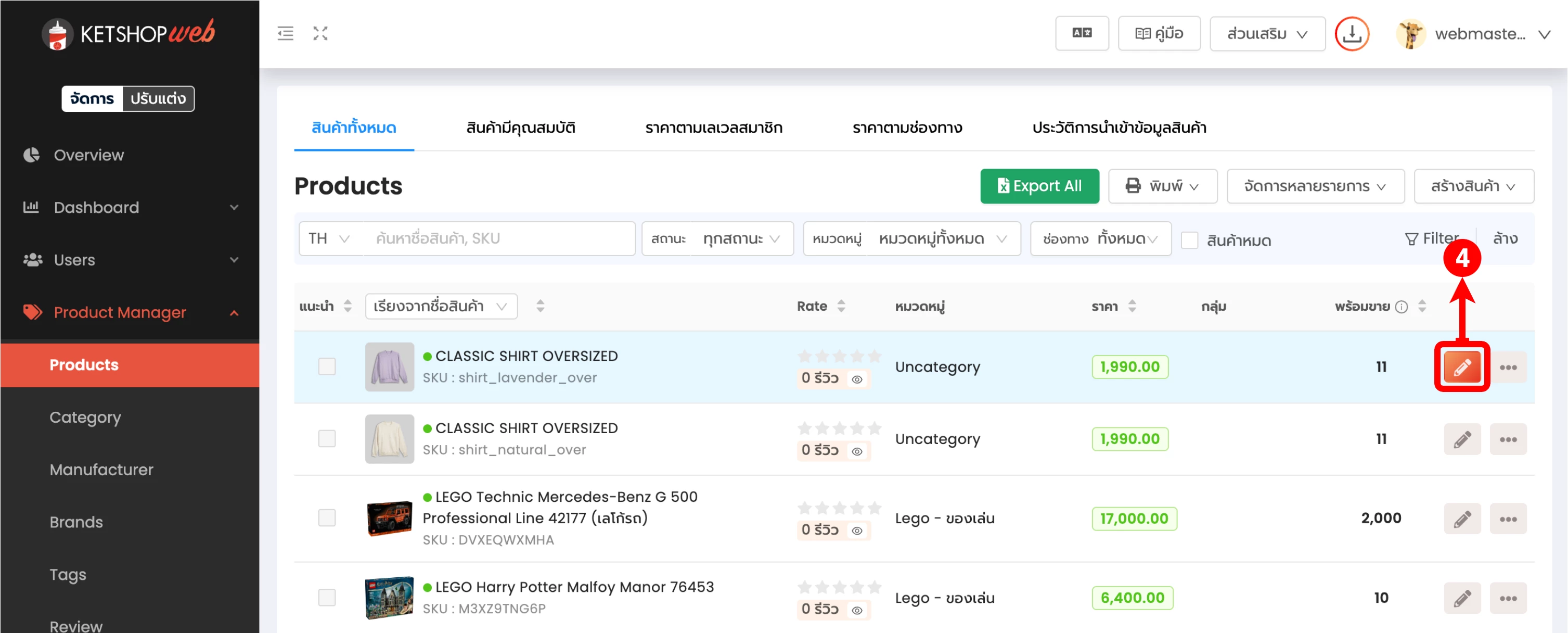Toggle fullscreen expand icon
This screenshot has width=1568, height=633.
pyautogui.click(x=320, y=33)
